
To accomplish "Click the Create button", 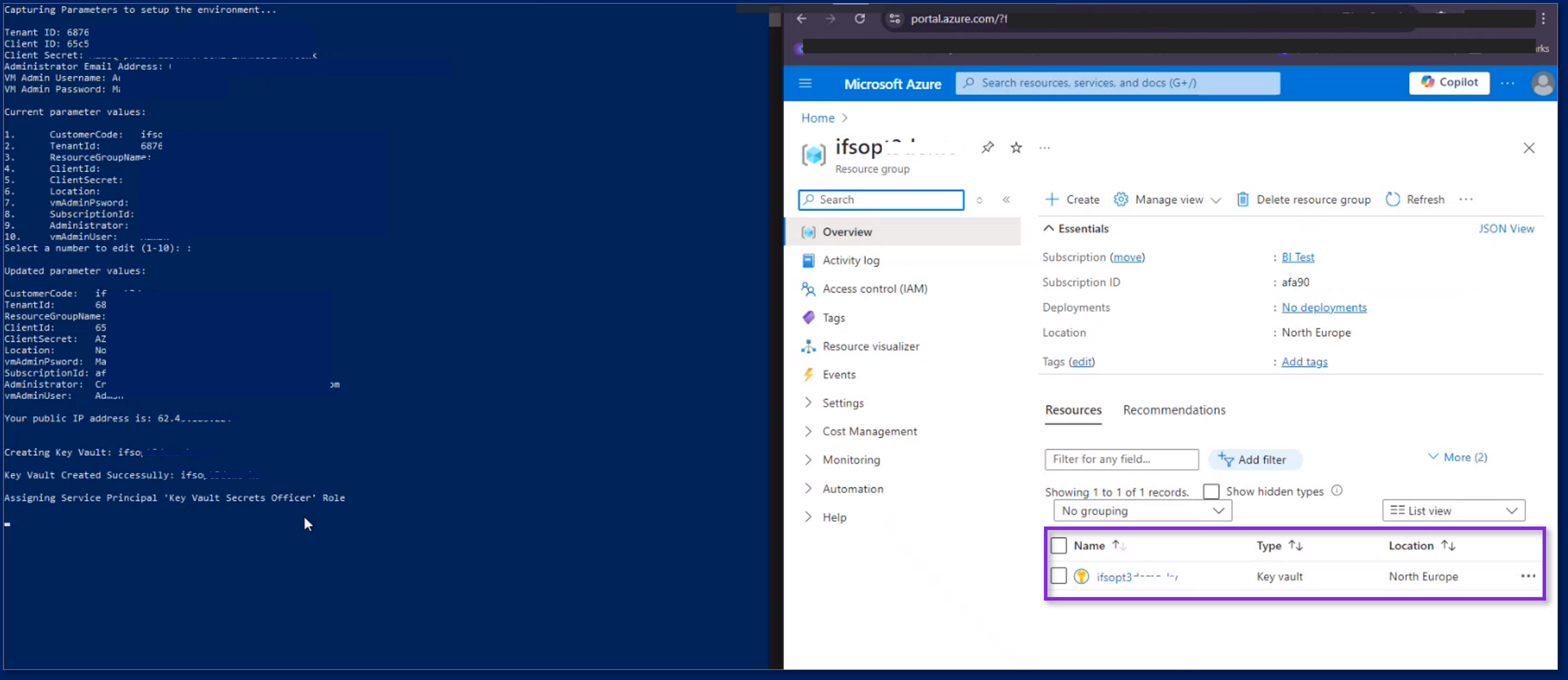I will pyautogui.click(x=1072, y=199).
